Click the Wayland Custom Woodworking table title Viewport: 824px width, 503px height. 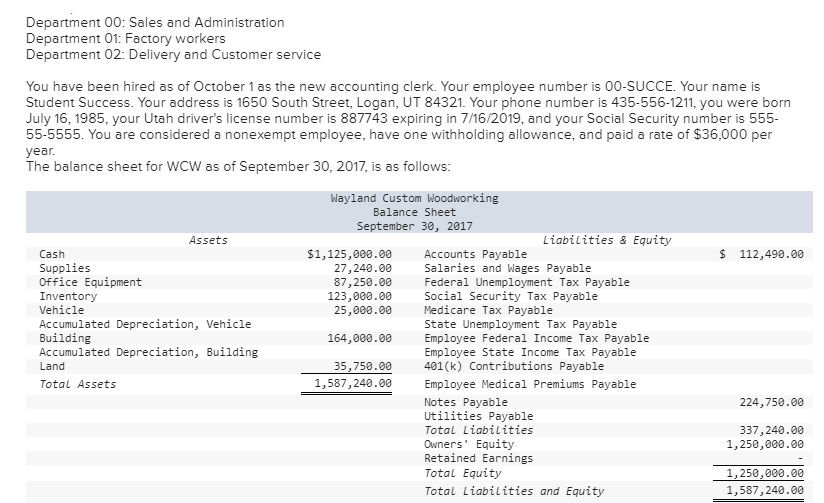[414, 198]
